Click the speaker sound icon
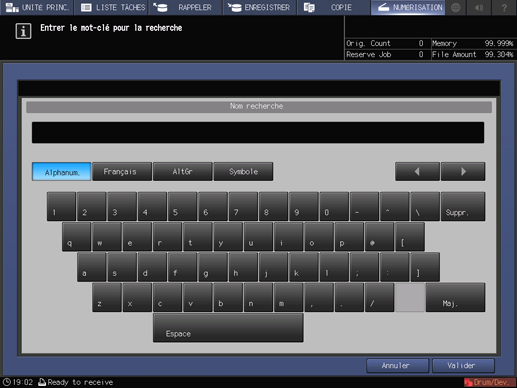 click(x=479, y=7)
